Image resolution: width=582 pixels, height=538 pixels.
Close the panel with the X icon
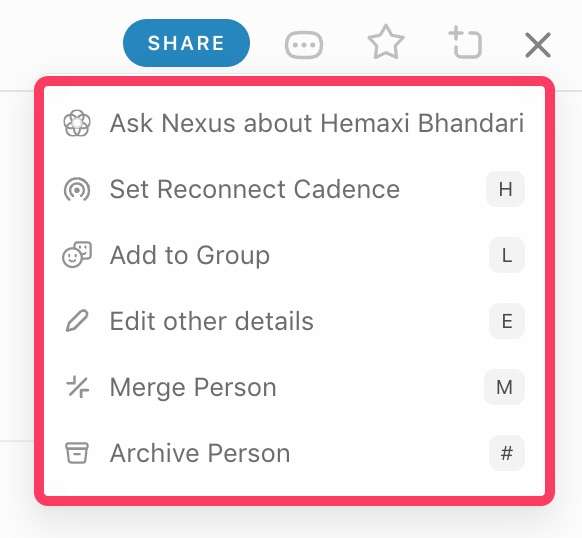click(538, 45)
